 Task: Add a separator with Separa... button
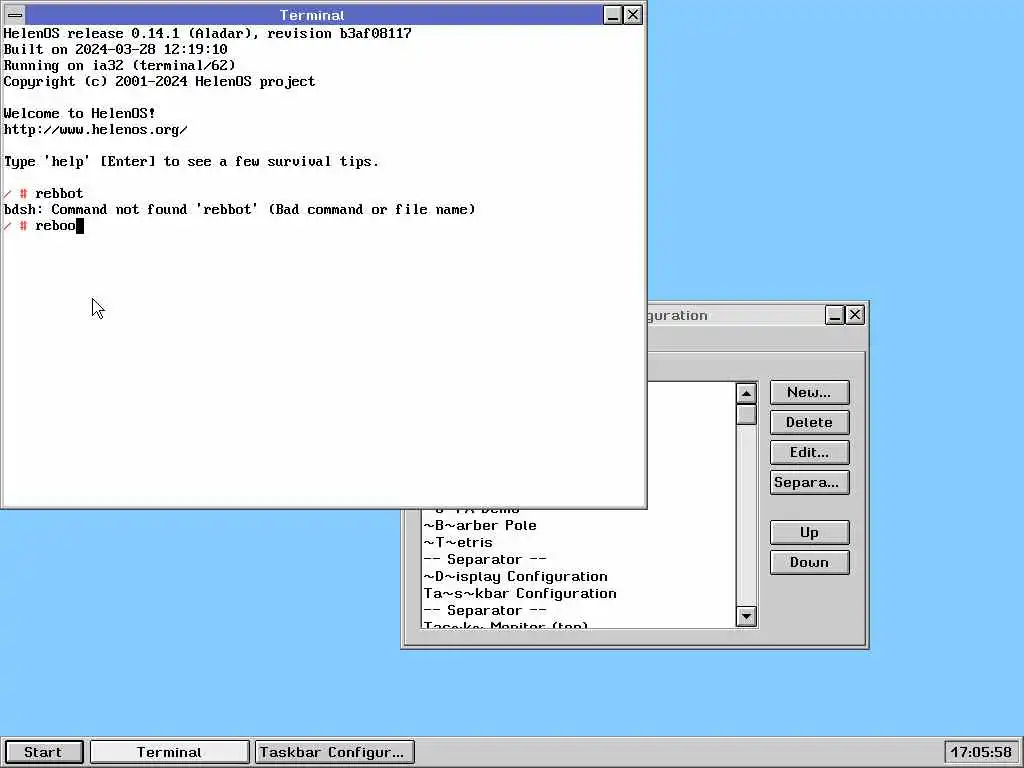point(809,483)
